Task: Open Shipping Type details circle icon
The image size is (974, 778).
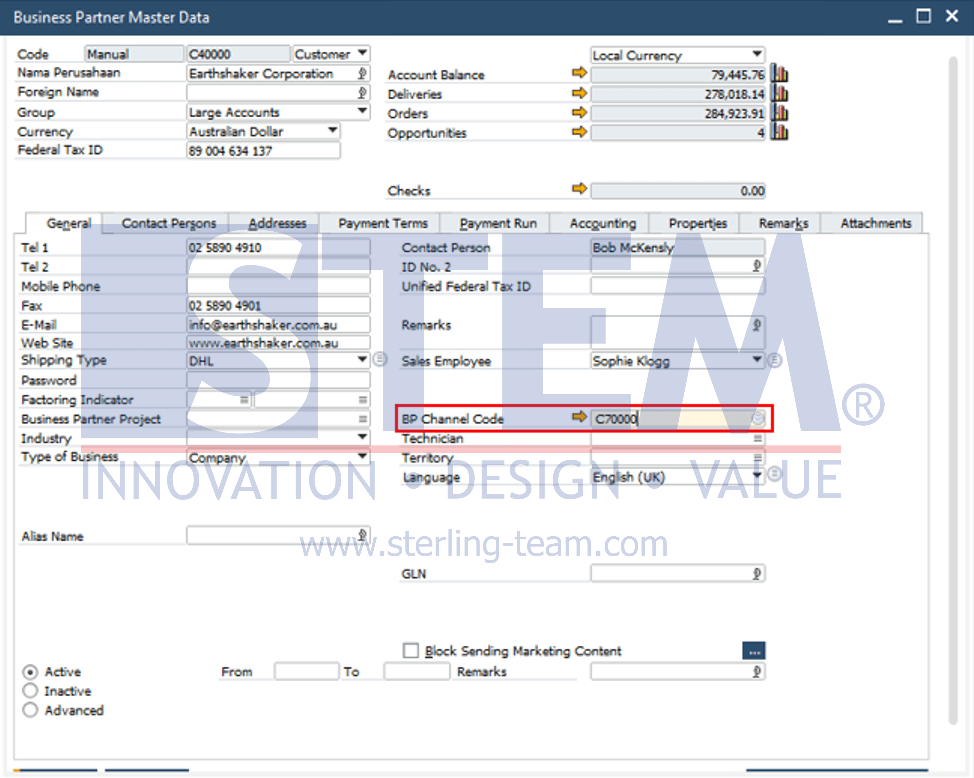Action: [x=380, y=359]
